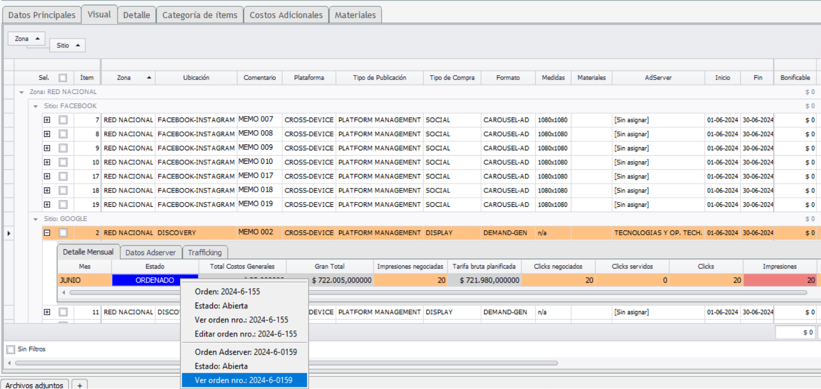Check the box for item 9 MEMO 009
Image resolution: width=821 pixels, height=389 pixels.
[x=63, y=148]
